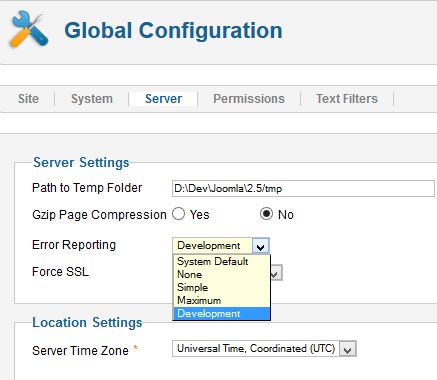
Task: Open the Permissions tab
Action: pyautogui.click(x=249, y=99)
